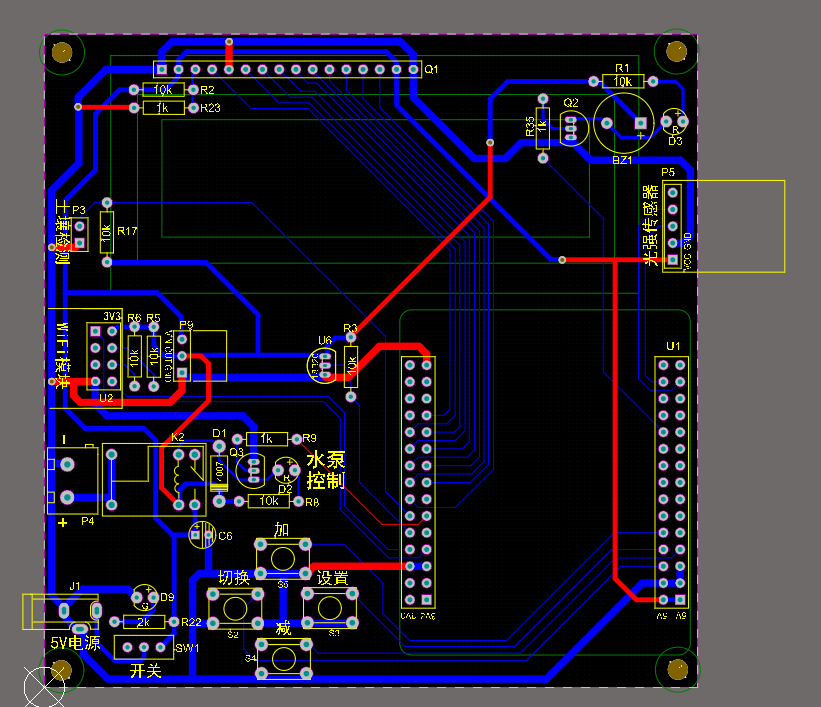This screenshot has height=707, width=821.
Task: Select the S3 push button footprint
Action: 330,608
